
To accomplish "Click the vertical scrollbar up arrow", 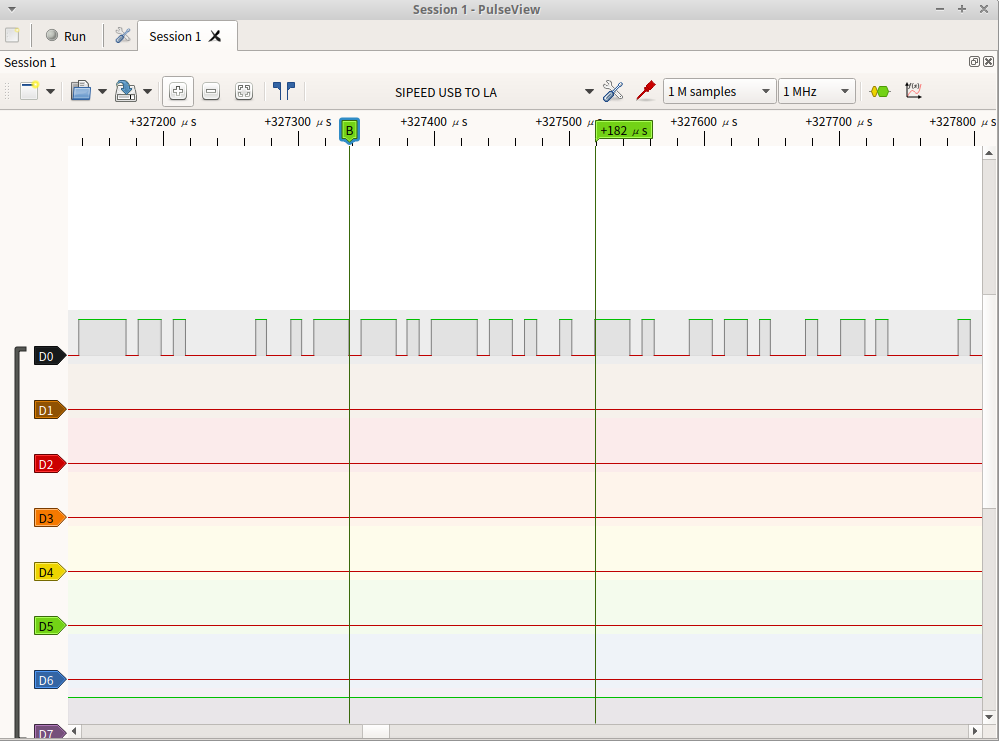I will coord(989,153).
